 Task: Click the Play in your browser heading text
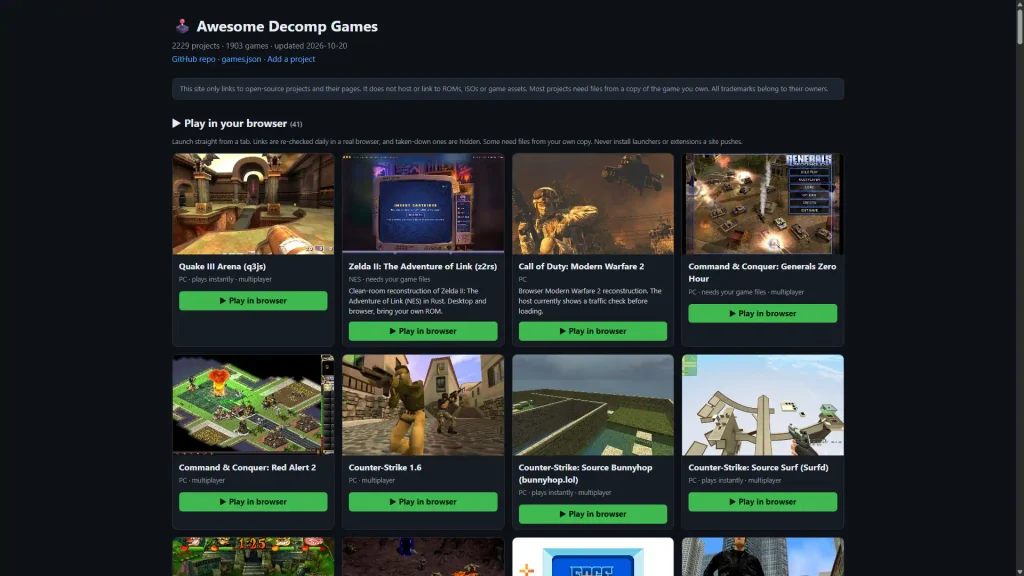click(235, 123)
